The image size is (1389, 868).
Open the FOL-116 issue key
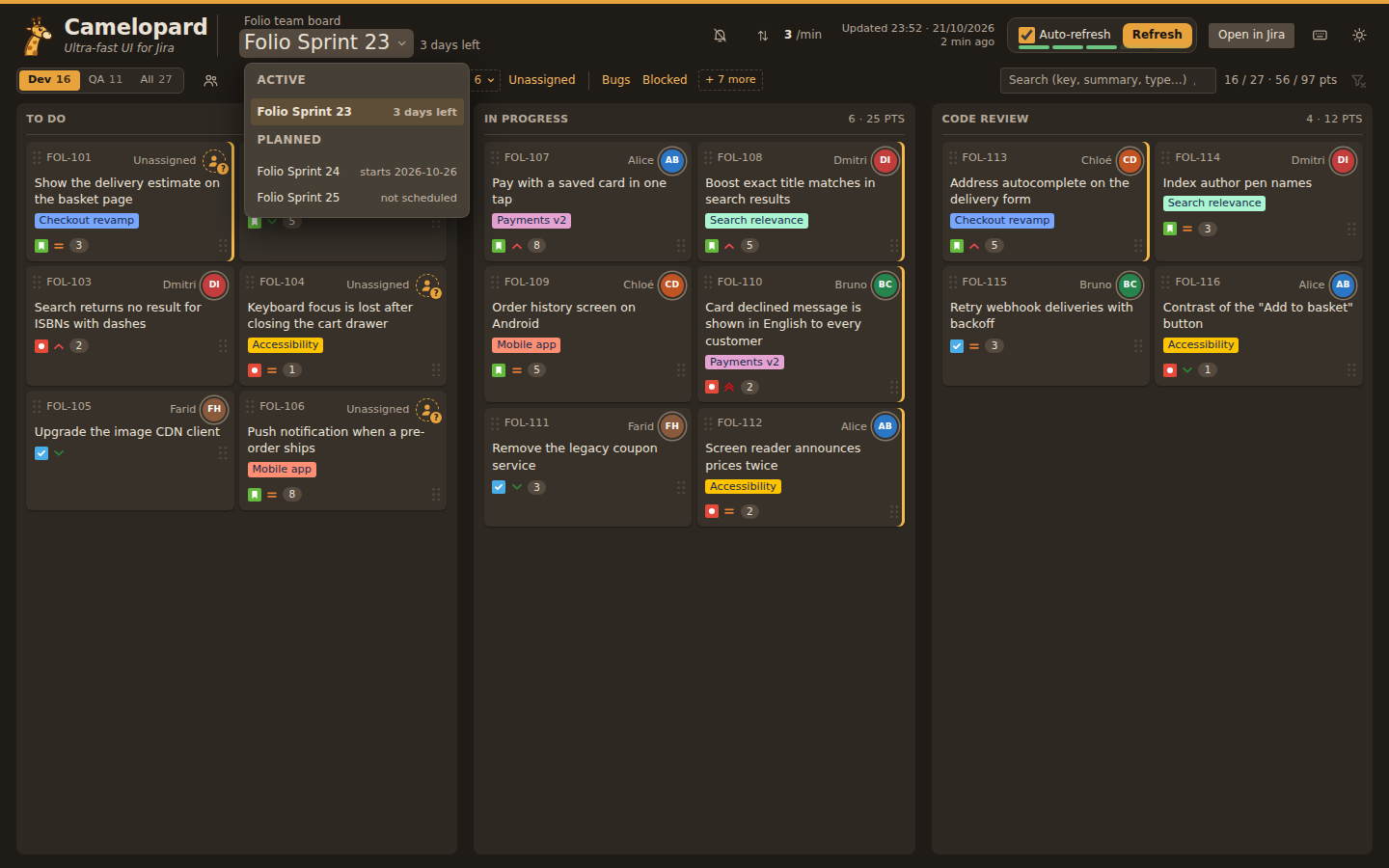point(1198,283)
